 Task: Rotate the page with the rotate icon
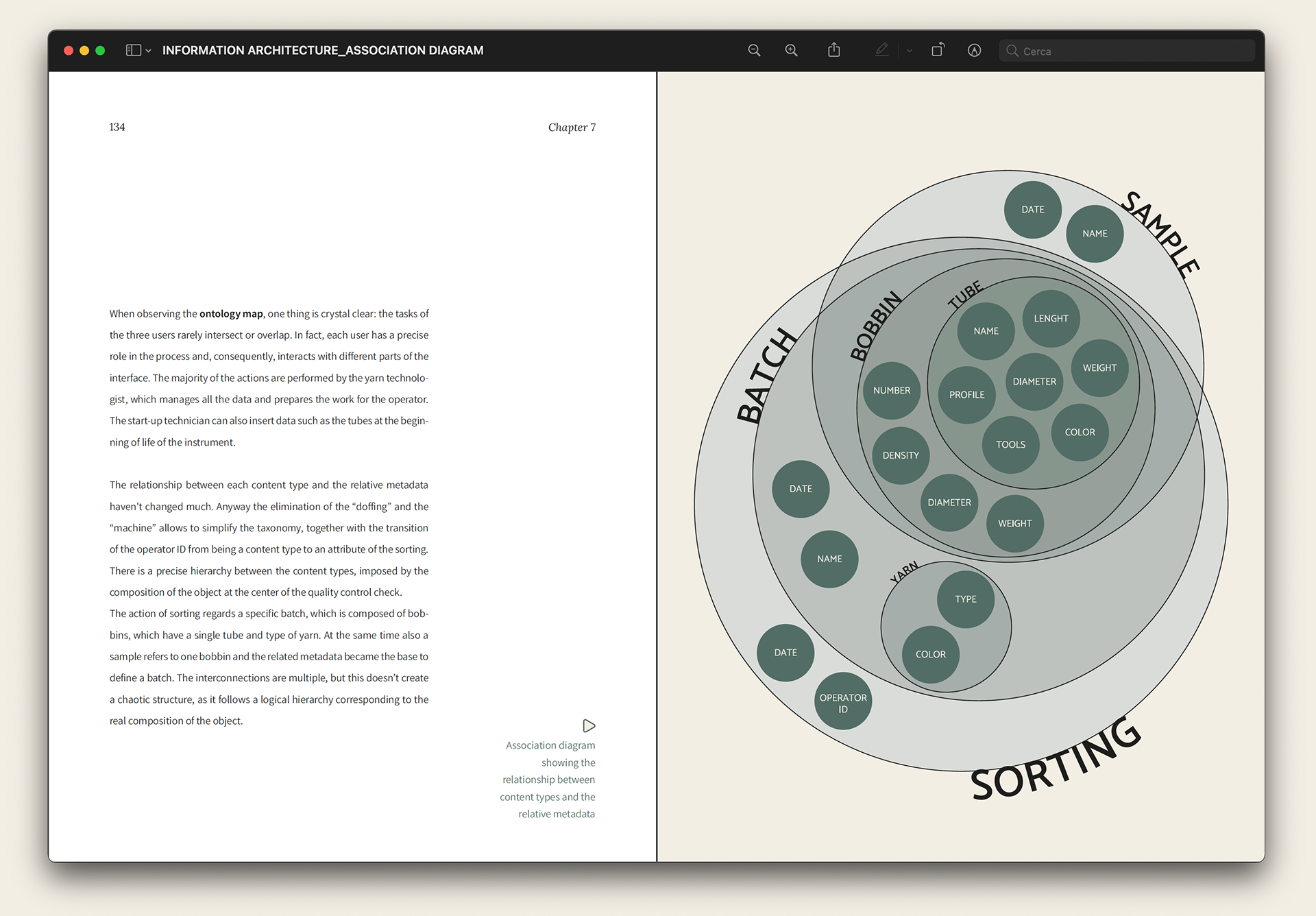[x=938, y=49]
